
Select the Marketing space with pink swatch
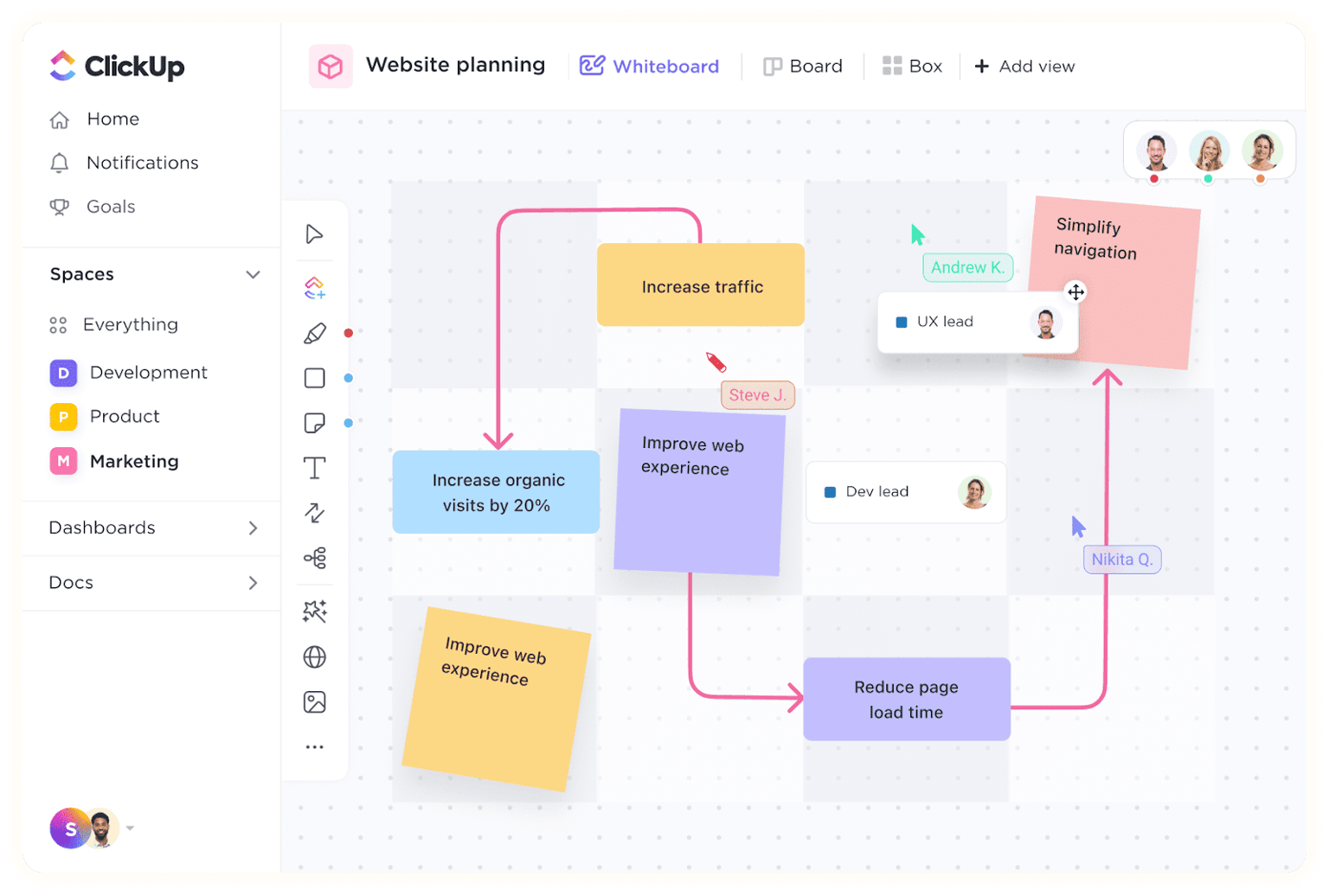[134, 461]
